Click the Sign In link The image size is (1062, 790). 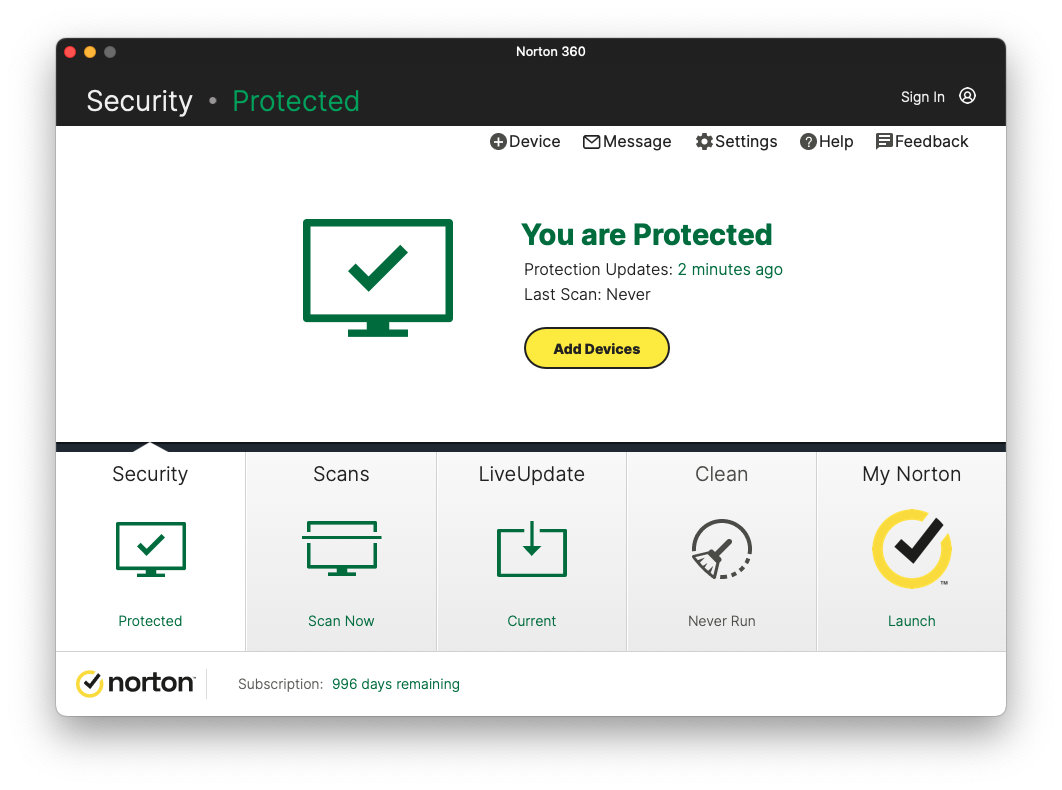coord(922,97)
